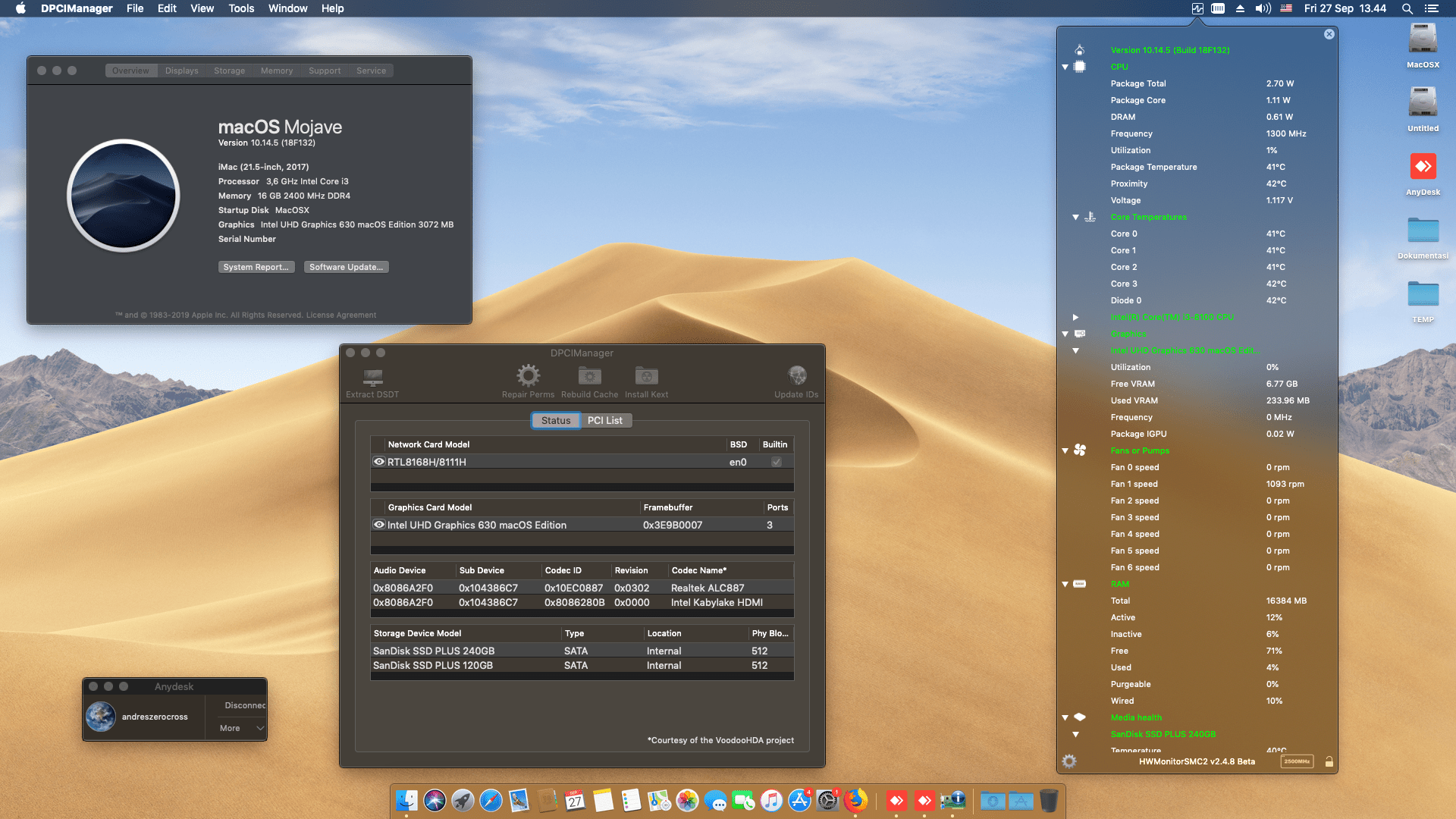Collapse the Graphics section in HWMonitor
1456x819 pixels.
click(x=1065, y=334)
